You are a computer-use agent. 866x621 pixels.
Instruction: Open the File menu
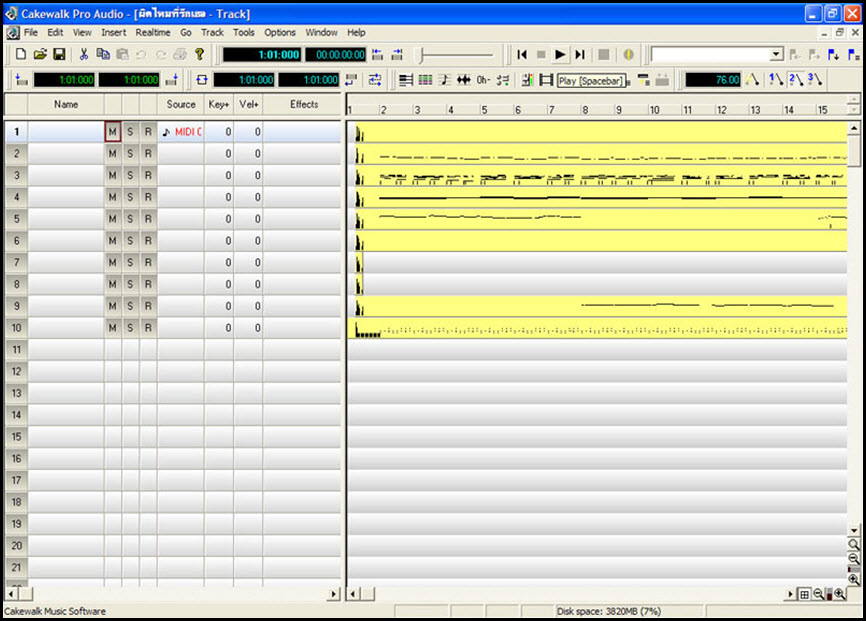31,33
